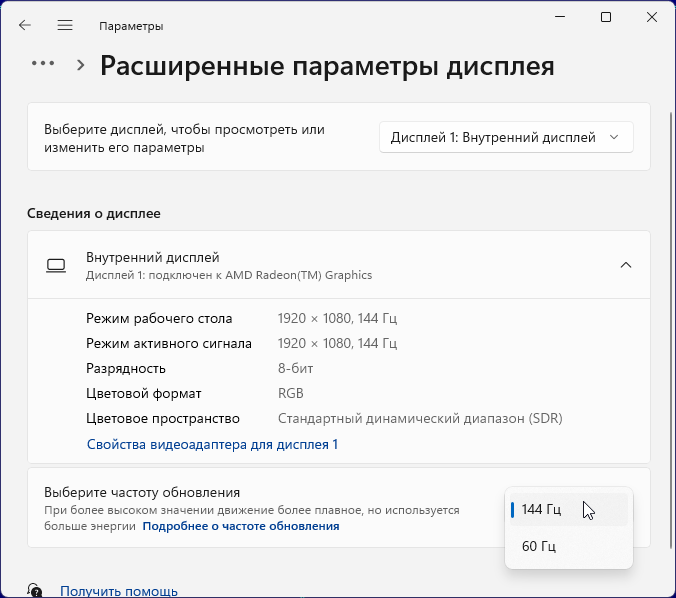Click the help icon beside Получить помощь
Screen dimensions: 676x598
pyautogui.click(x=35, y=591)
